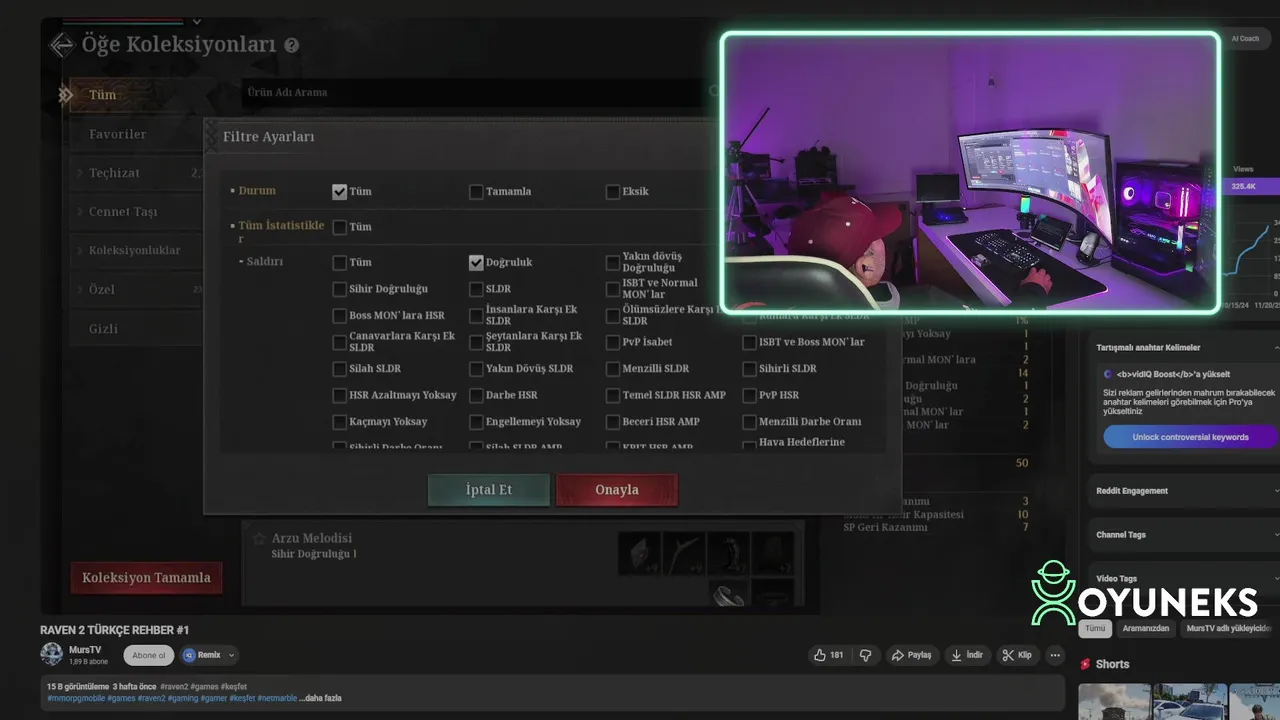The width and height of the screenshot is (1280, 720).
Task: Select the Tüm tab in left sidebar
Action: 137,95
